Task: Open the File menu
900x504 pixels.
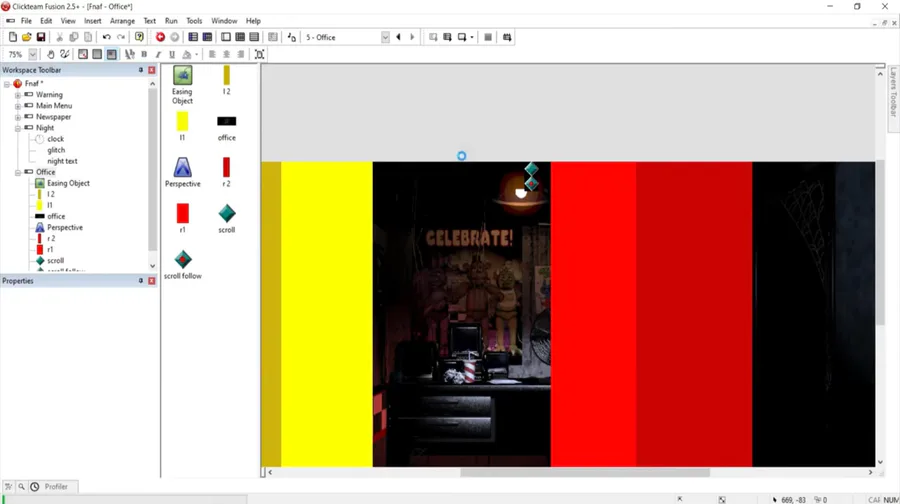Action: (26, 21)
